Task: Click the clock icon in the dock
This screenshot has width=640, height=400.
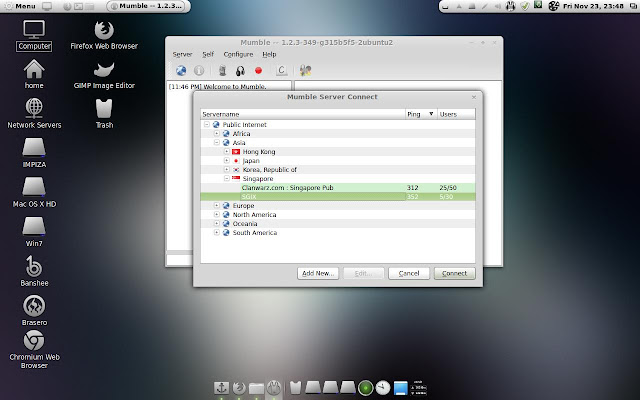Action: (x=382, y=388)
